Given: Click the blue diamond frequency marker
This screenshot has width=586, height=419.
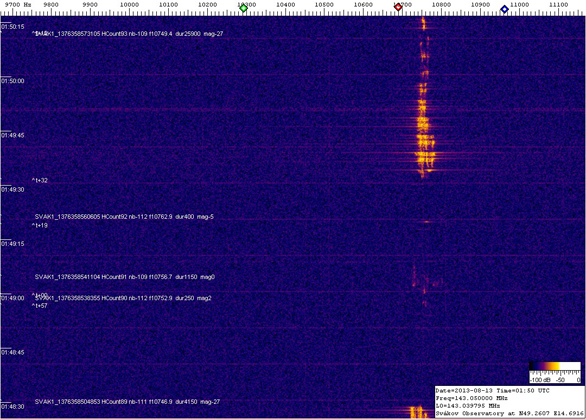Looking at the screenshot, I should pyautogui.click(x=504, y=9).
